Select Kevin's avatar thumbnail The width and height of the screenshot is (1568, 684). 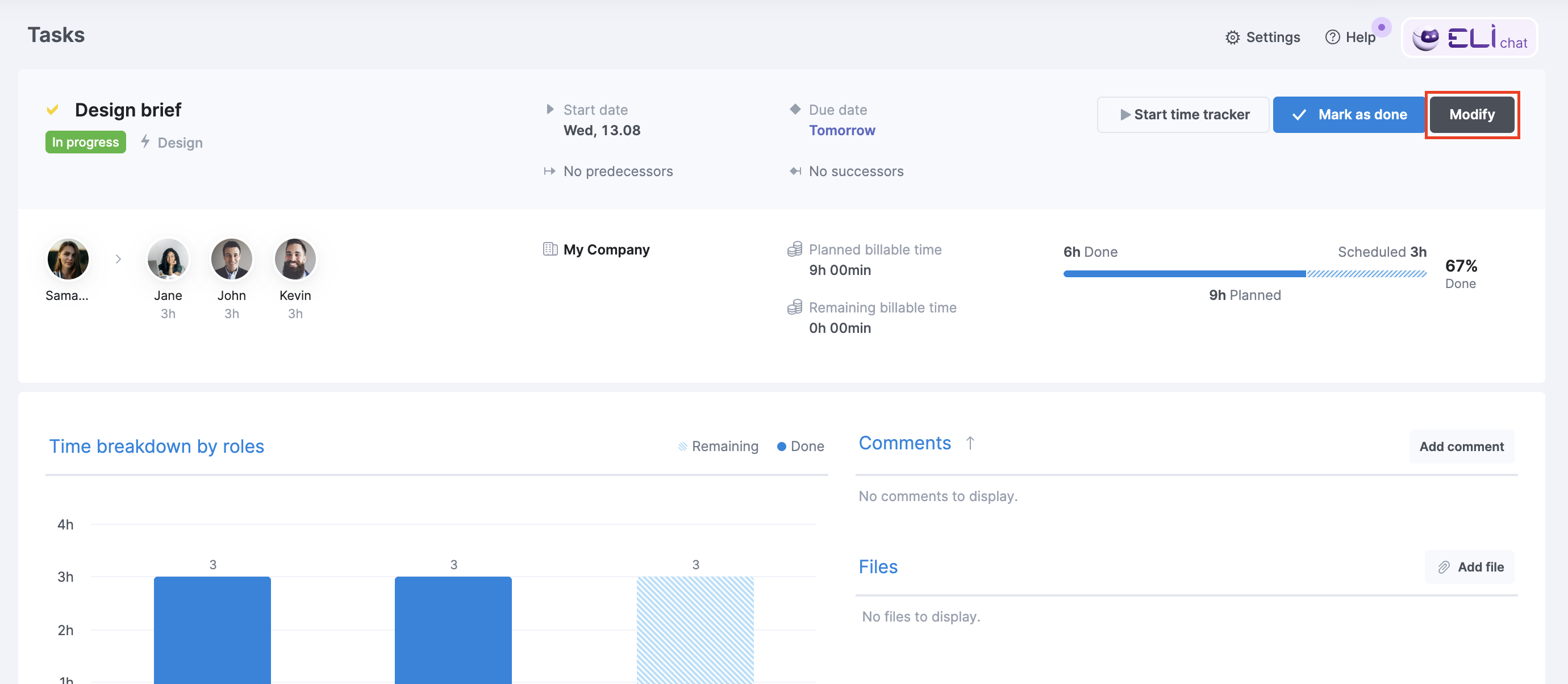click(x=295, y=259)
